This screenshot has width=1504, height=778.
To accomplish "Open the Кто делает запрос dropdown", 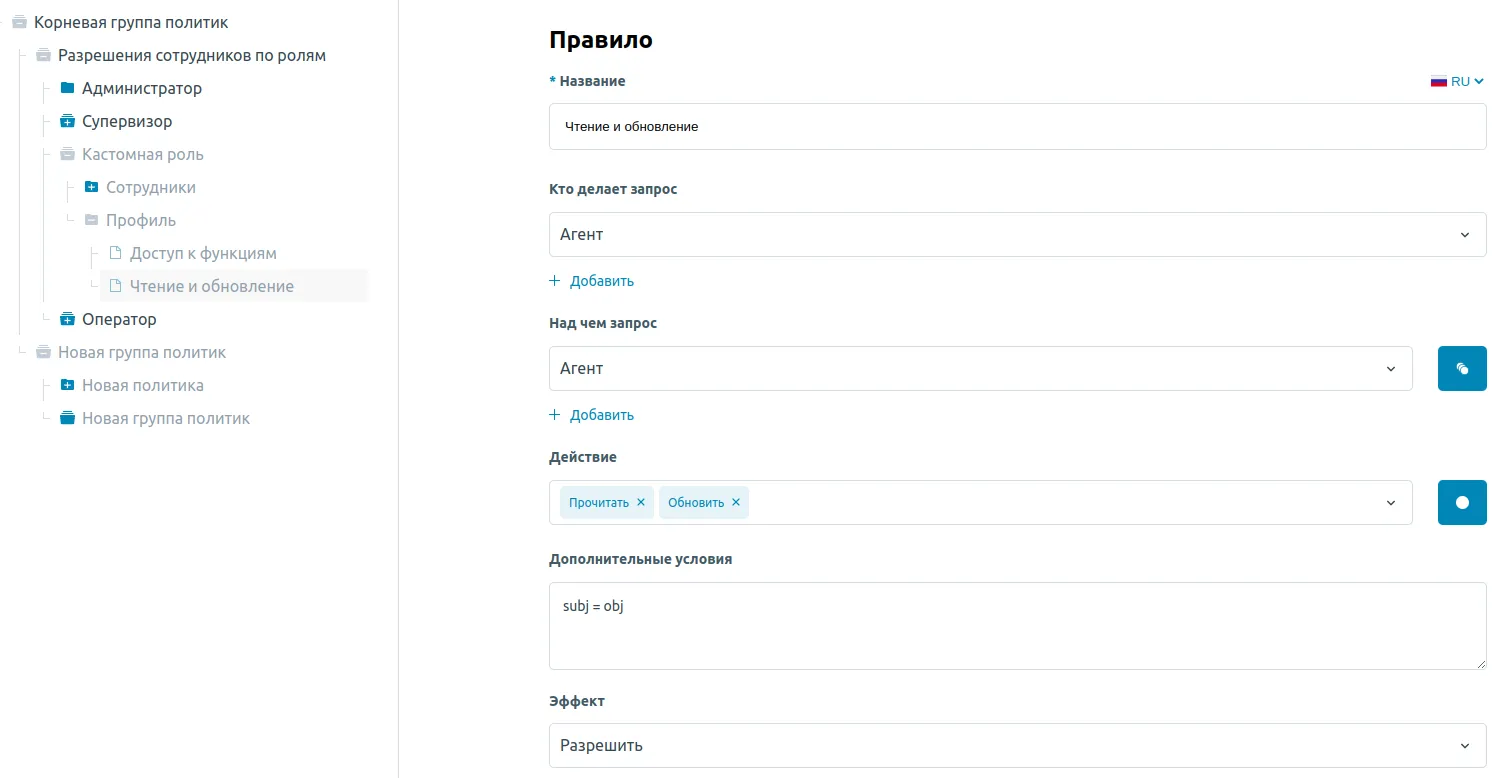I will [x=1016, y=234].
